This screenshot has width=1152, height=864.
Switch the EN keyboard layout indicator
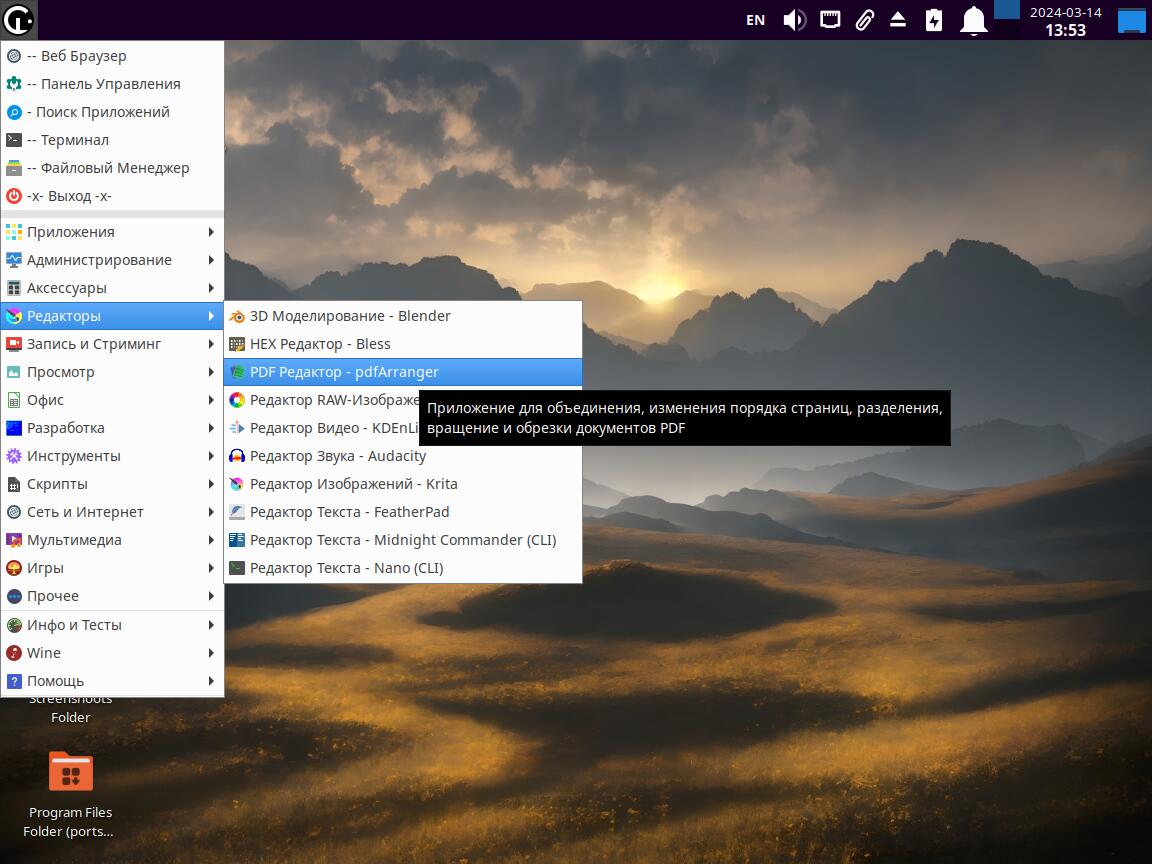point(756,20)
